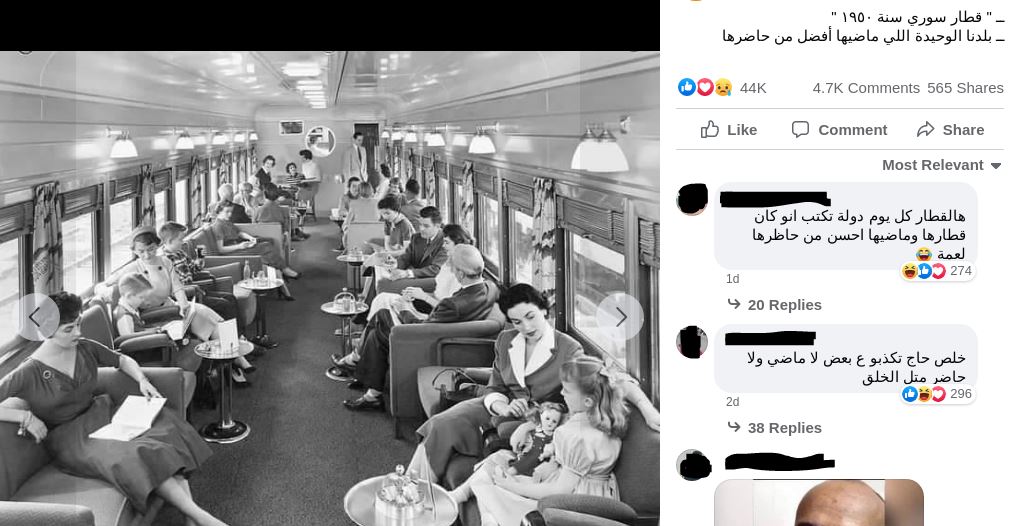
Task: Open the 4.7K Comments link
Action: [866, 88]
